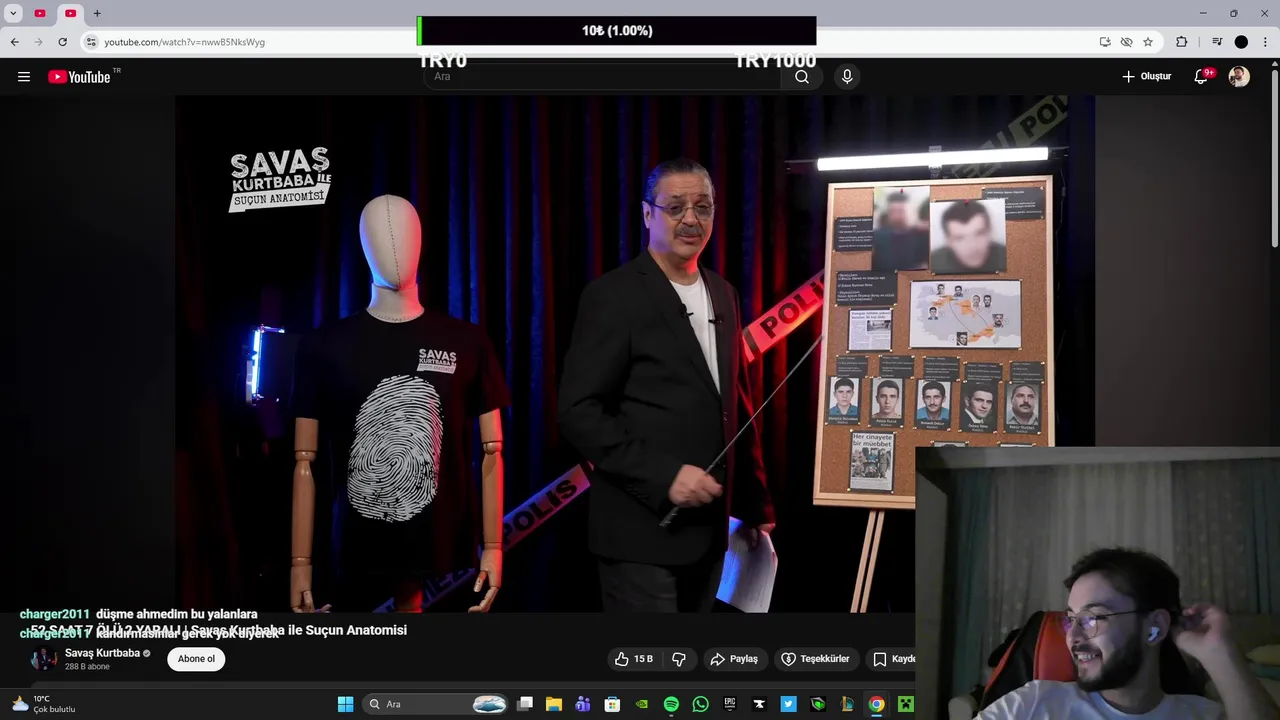Screen dimensions: 1280x720
Task: Open the Windows Start menu
Action: click(345, 704)
